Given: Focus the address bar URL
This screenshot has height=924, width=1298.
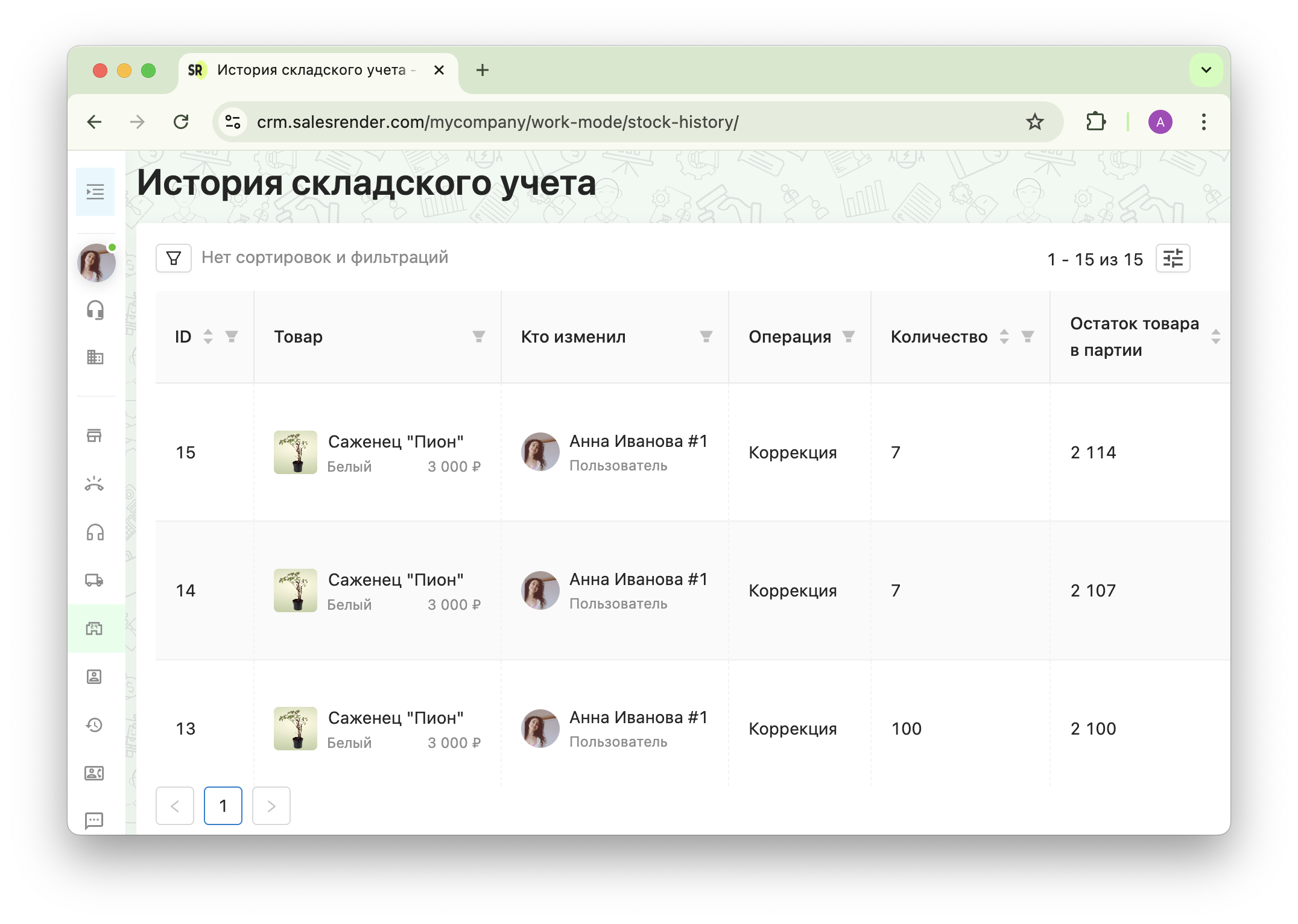Looking at the screenshot, I should pyautogui.click(x=498, y=122).
